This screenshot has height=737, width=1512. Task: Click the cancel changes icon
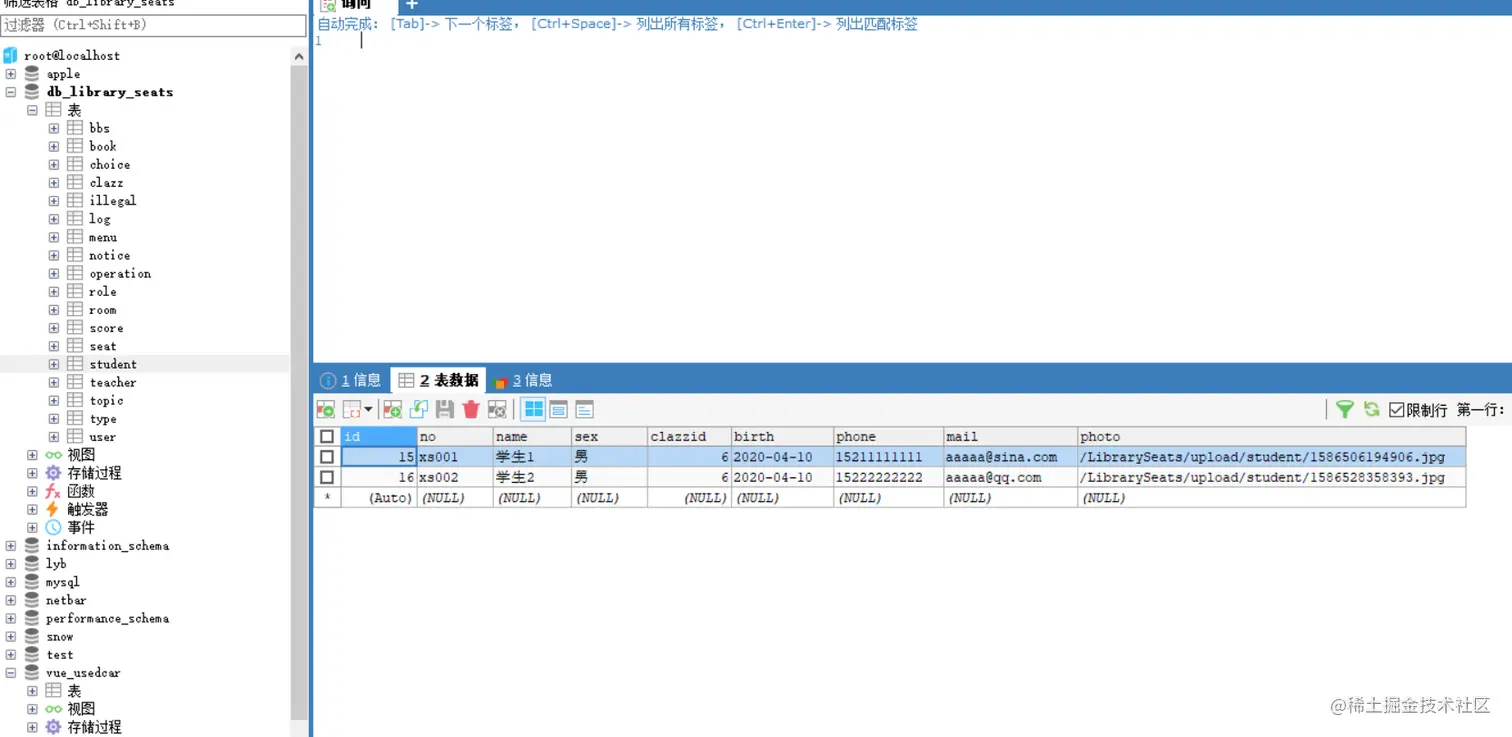coord(497,409)
